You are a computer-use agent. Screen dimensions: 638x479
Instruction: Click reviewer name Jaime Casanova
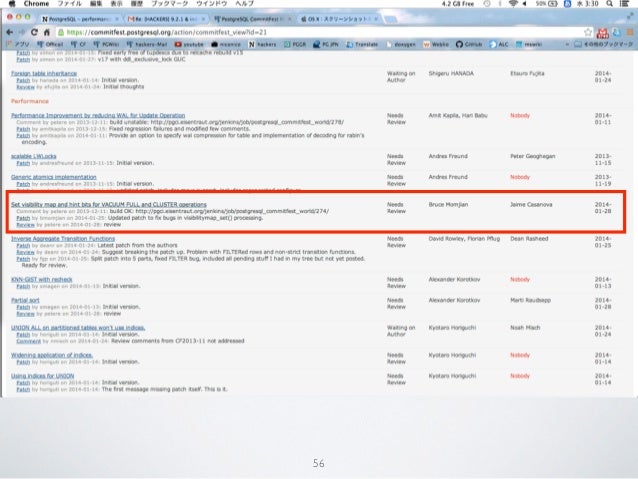pyautogui.click(x=531, y=204)
